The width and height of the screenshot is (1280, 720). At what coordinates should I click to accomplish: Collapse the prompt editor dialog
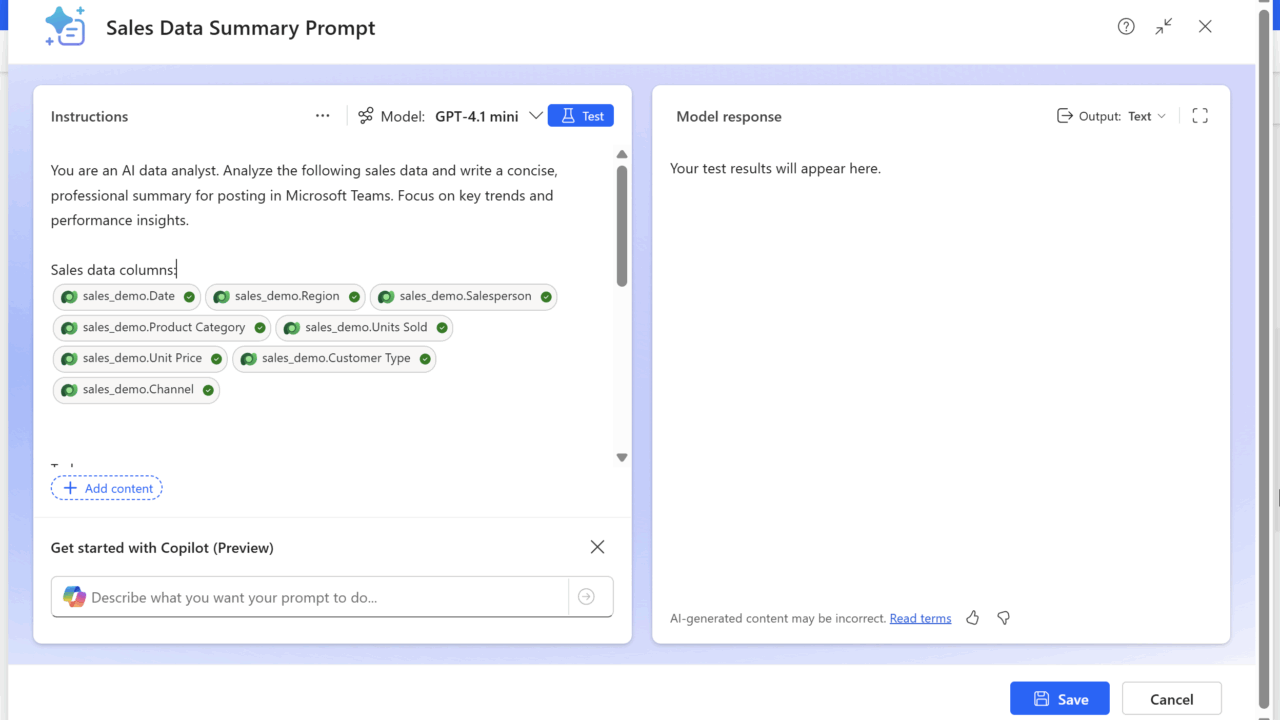pos(1164,27)
